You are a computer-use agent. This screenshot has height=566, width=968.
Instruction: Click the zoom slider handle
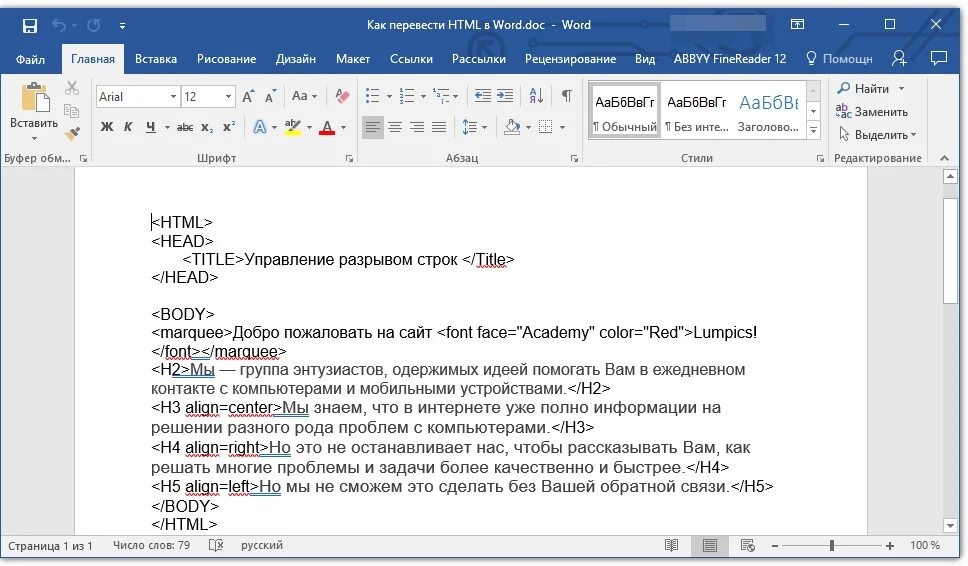point(832,546)
